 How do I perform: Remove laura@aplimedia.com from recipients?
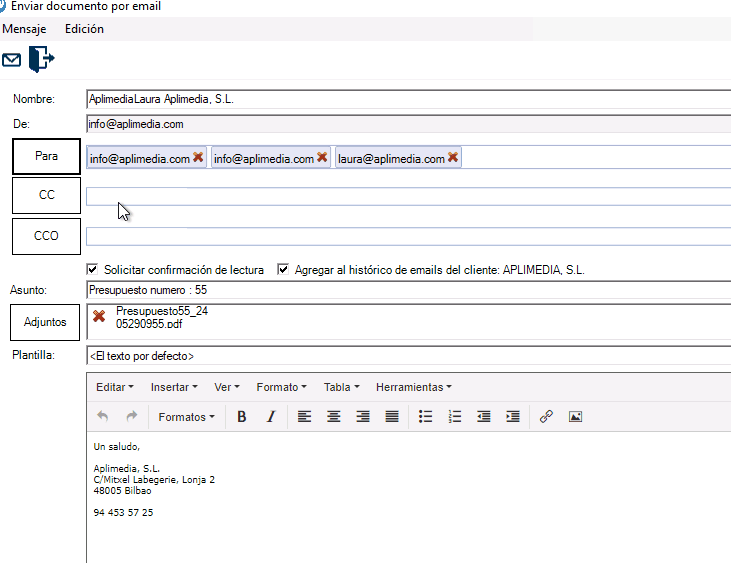453,158
